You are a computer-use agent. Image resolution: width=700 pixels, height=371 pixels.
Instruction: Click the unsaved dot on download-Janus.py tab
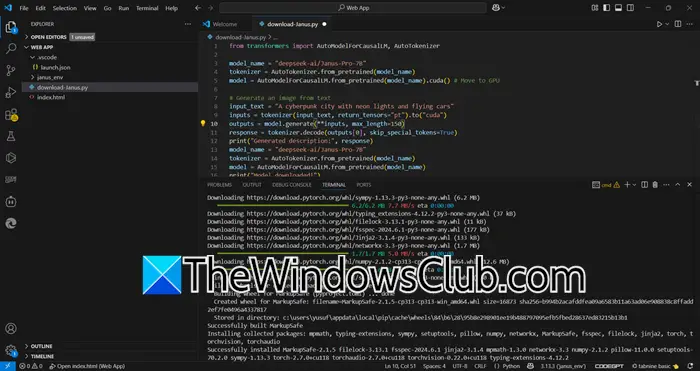point(324,24)
